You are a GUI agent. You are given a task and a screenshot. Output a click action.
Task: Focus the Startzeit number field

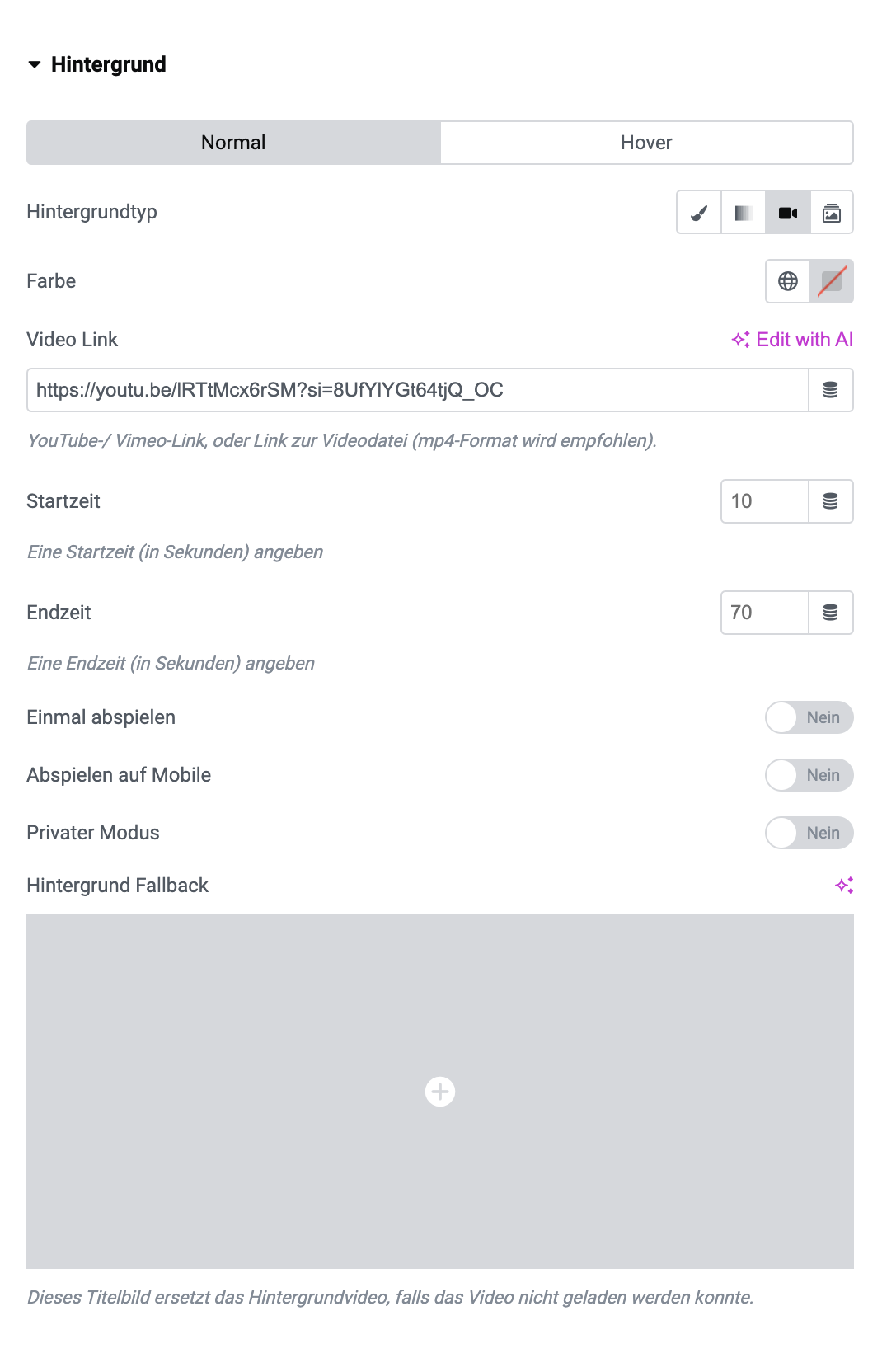coord(765,501)
